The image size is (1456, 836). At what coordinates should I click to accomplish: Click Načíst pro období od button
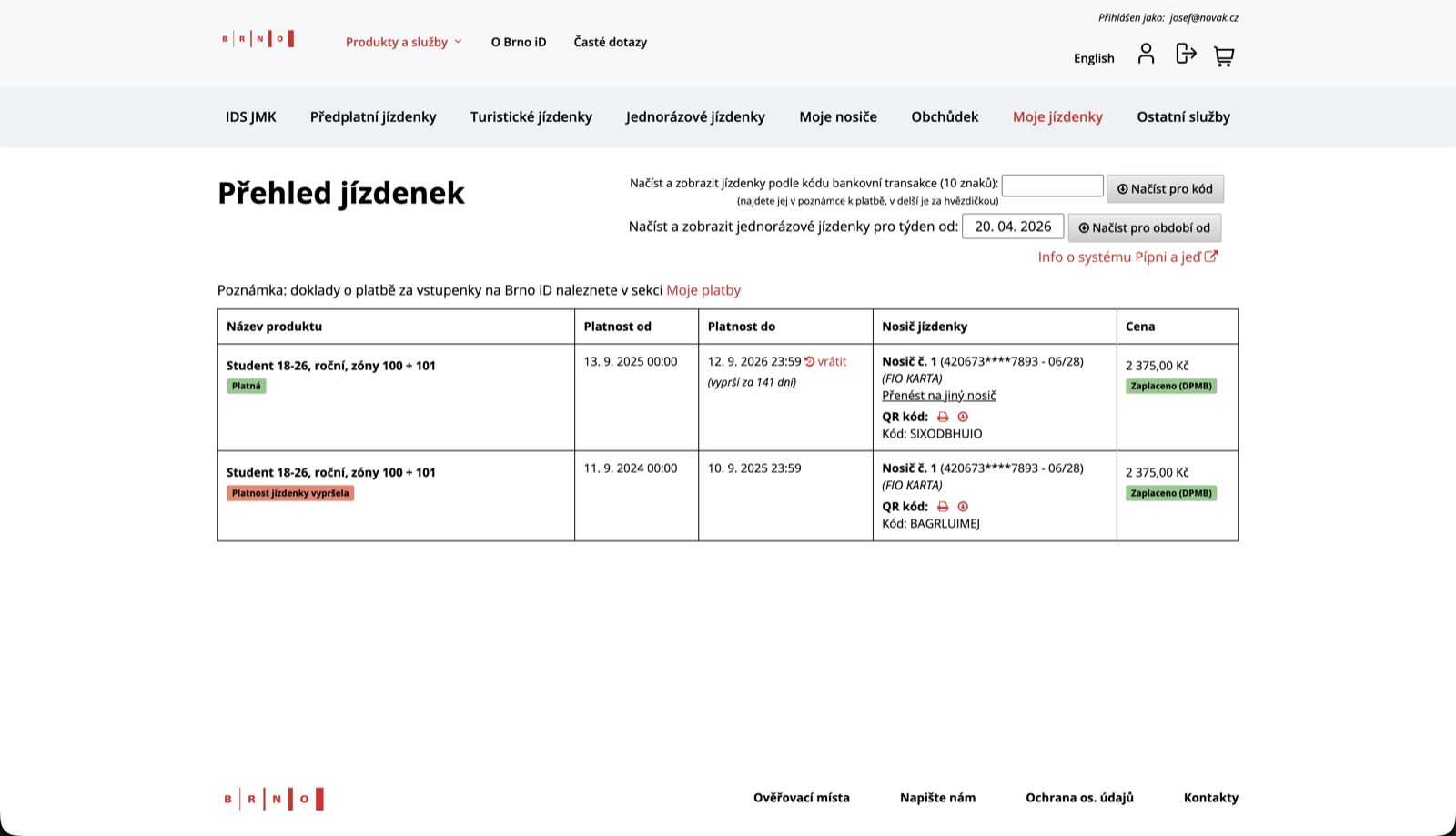[1145, 227]
